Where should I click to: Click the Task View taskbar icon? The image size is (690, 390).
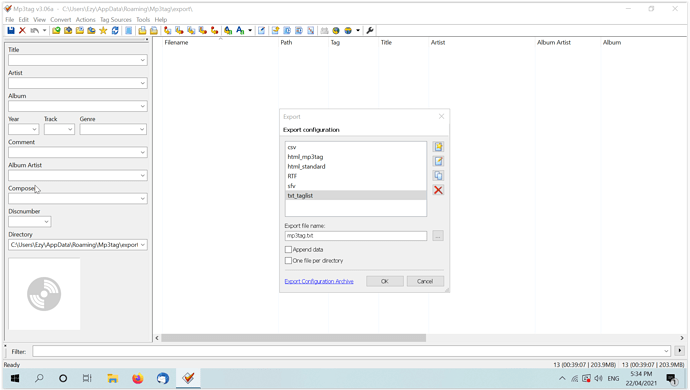tap(87, 378)
